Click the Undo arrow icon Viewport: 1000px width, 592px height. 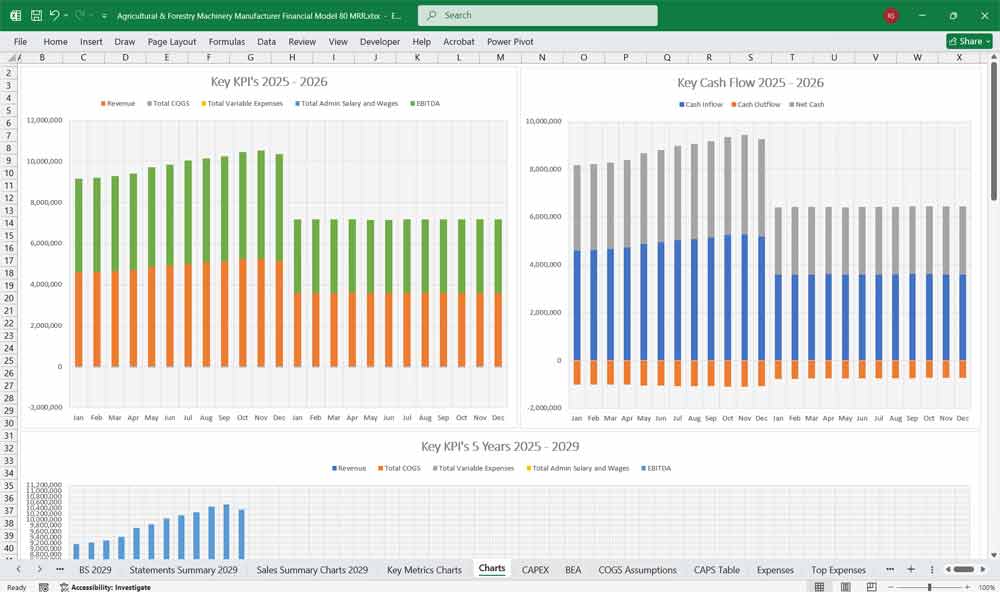point(55,16)
